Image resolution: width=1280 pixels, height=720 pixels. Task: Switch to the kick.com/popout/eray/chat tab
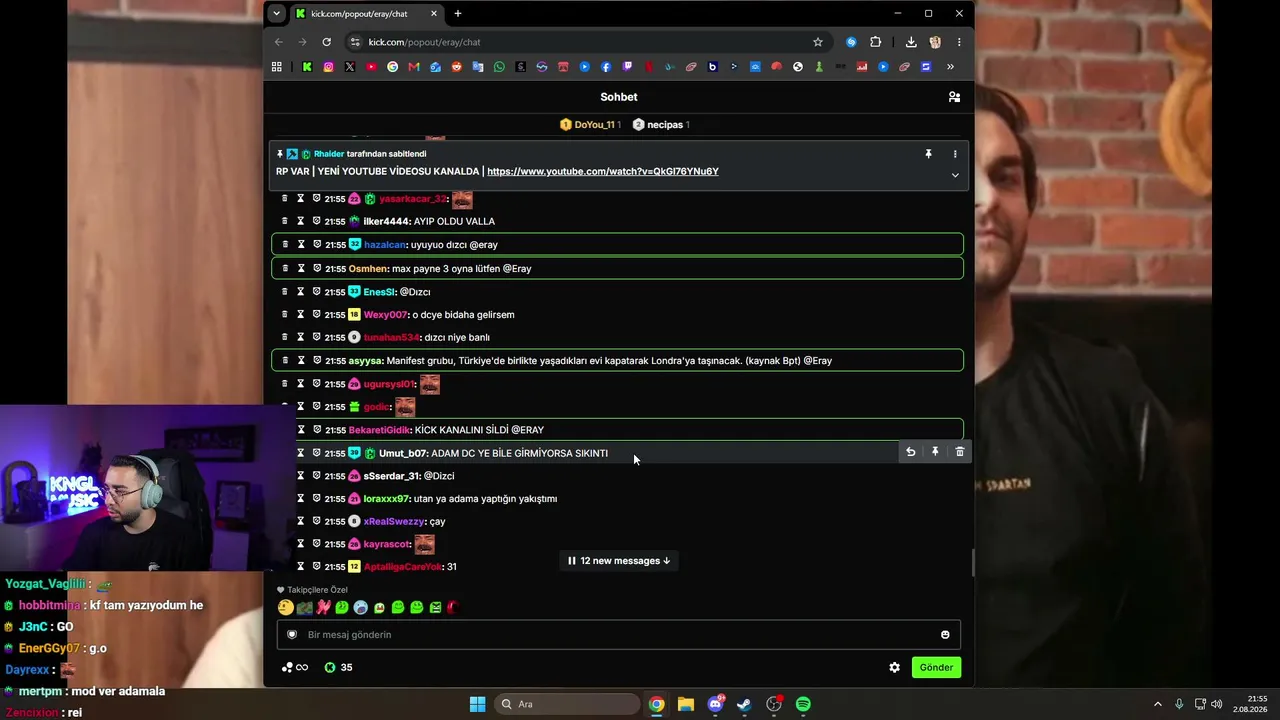pyautogui.click(x=367, y=14)
